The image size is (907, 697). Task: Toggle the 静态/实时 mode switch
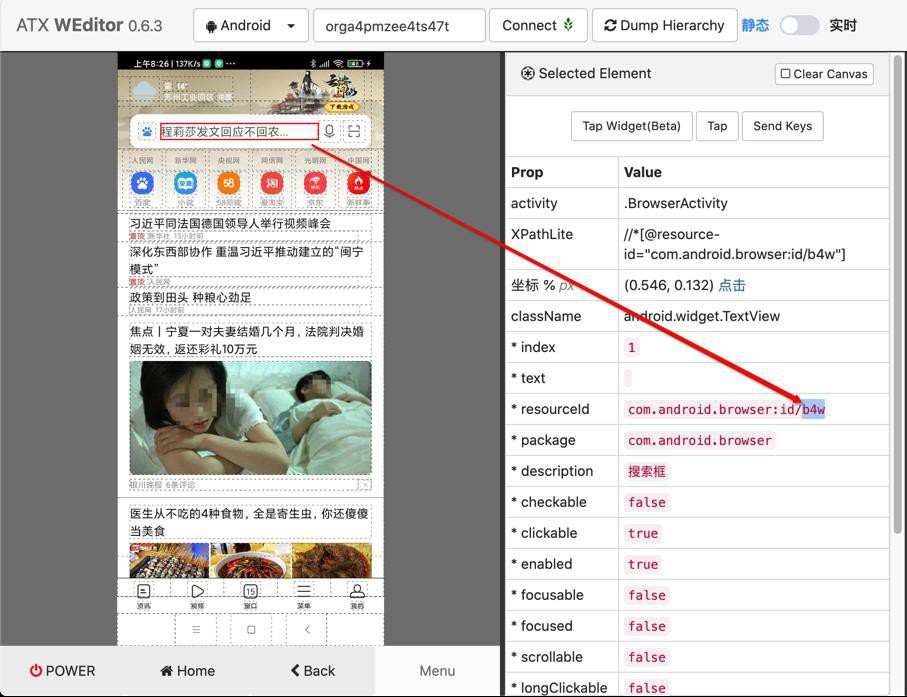[799, 25]
